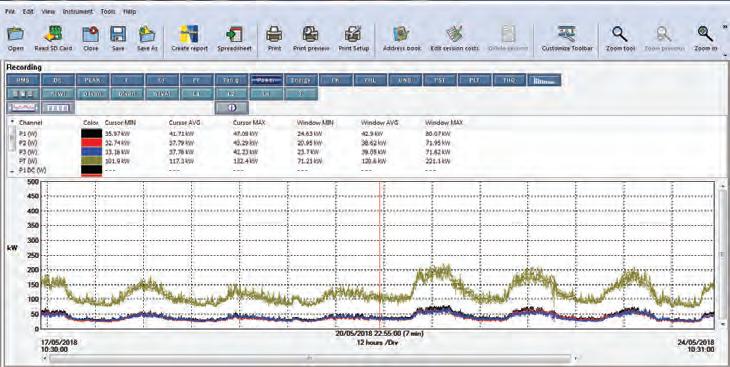730x367 pixels.
Task: Choose the Save As toolbar icon
Action: click(x=147, y=35)
